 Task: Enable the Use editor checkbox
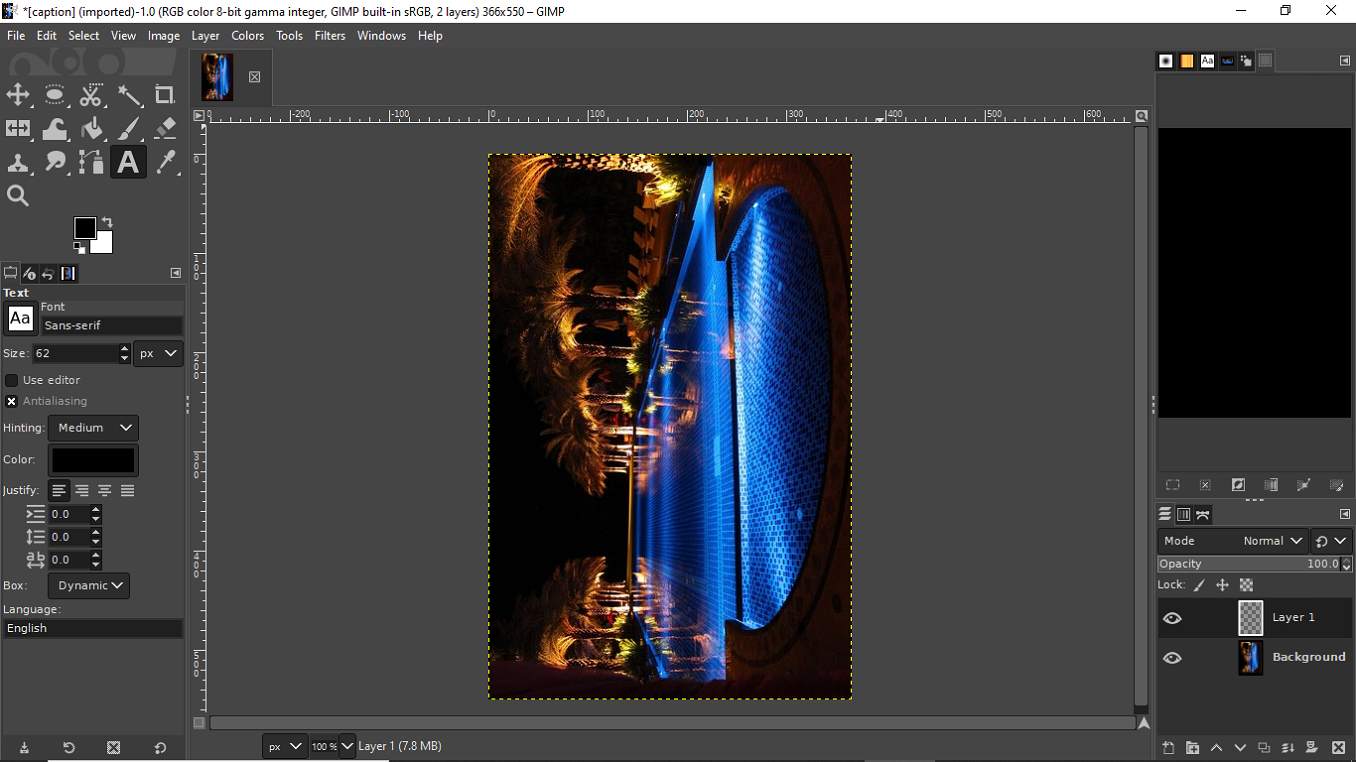tap(12, 380)
